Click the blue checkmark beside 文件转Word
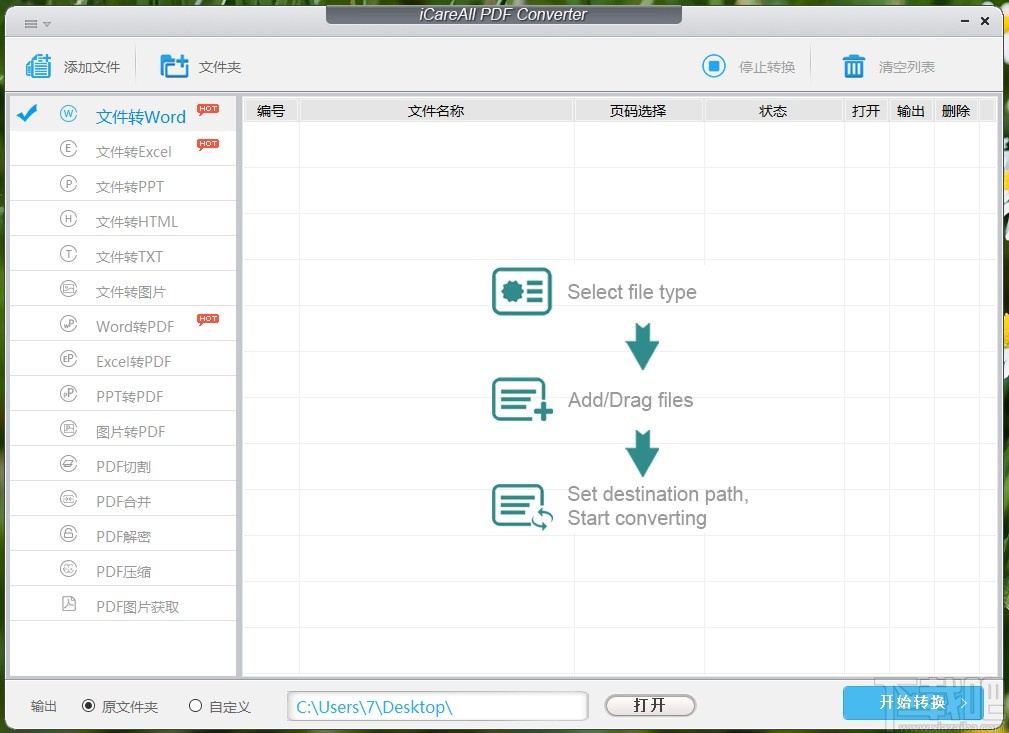Image resolution: width=1009 pixels, height=733 pixels. tap(27, 113)
